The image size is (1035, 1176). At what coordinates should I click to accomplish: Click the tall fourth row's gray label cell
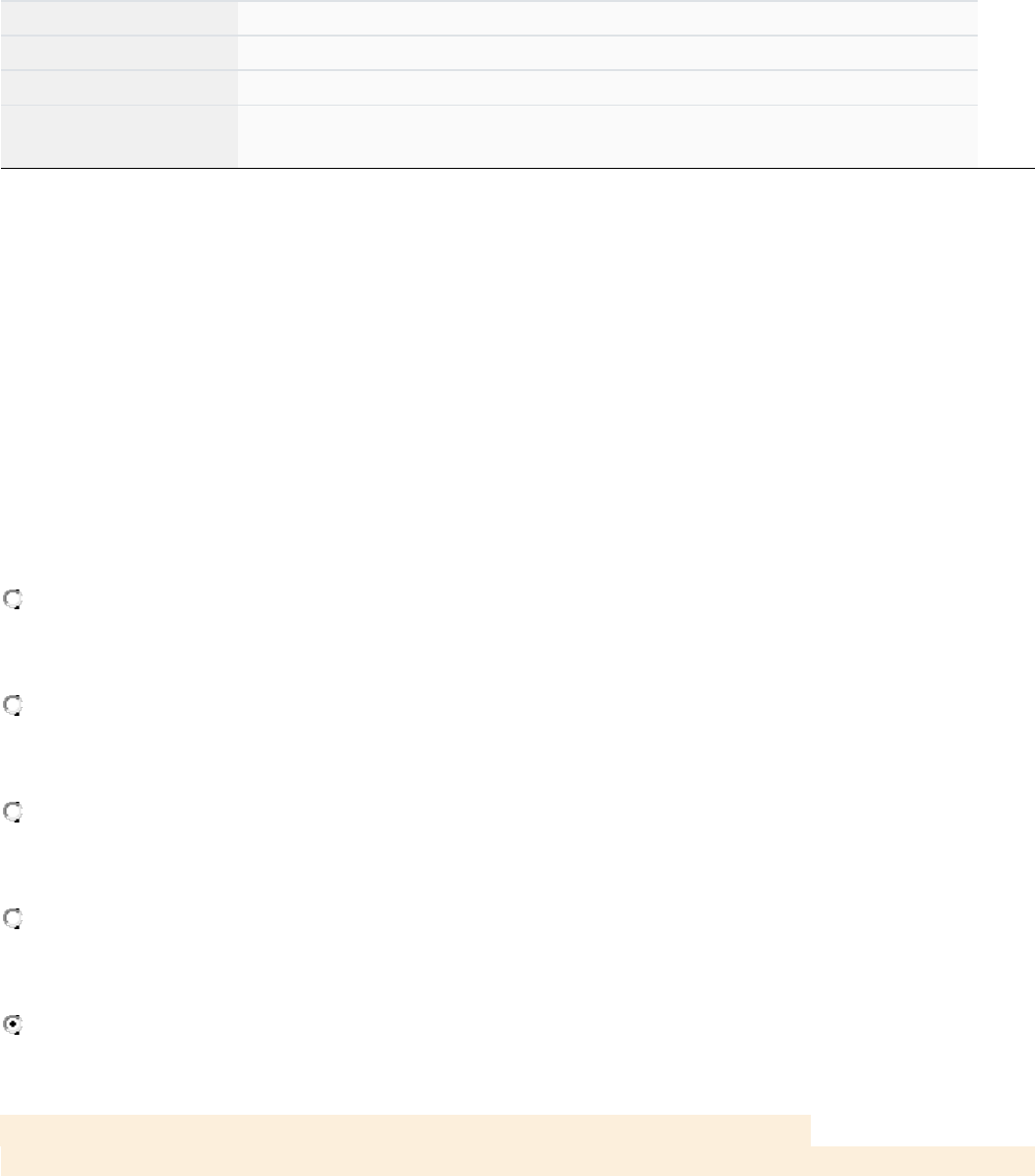(119, 135)
